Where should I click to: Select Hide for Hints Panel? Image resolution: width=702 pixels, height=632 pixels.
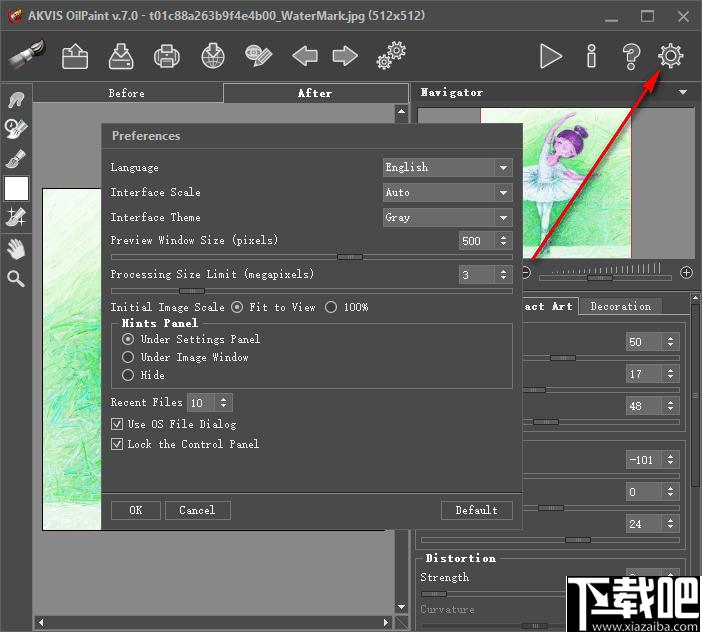[128, 375]
